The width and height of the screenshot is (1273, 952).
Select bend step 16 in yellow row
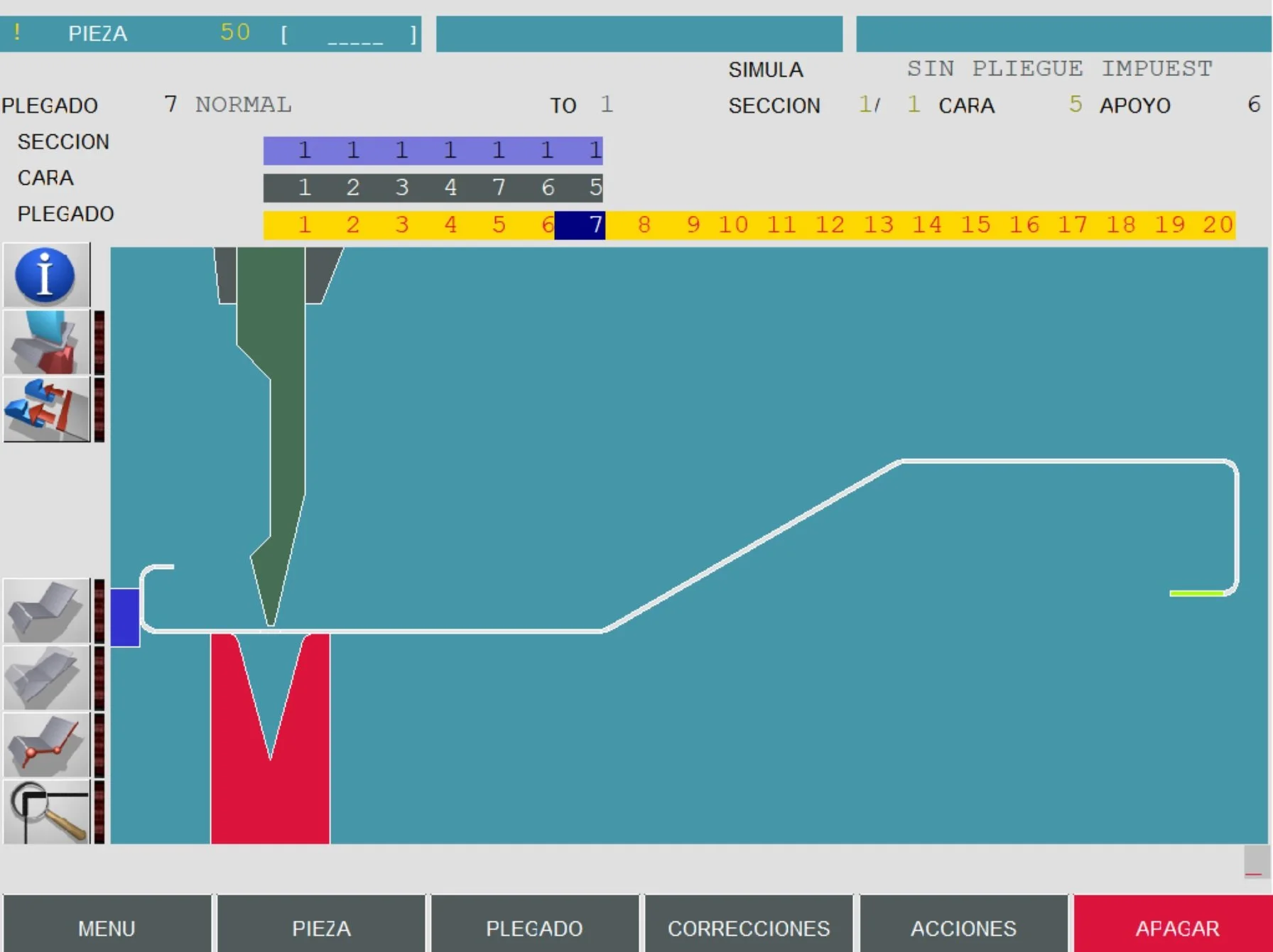pyautogui.click(x=1024, y=225)
